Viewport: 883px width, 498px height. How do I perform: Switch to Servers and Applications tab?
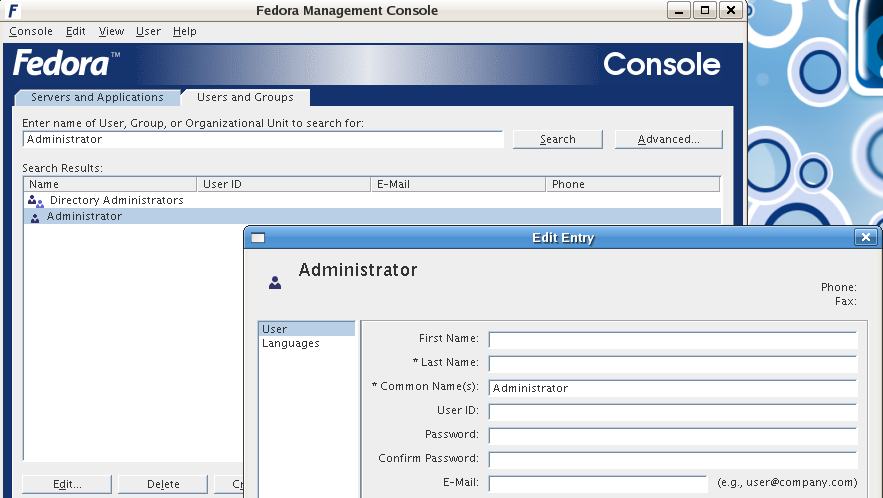pos(97,97)
